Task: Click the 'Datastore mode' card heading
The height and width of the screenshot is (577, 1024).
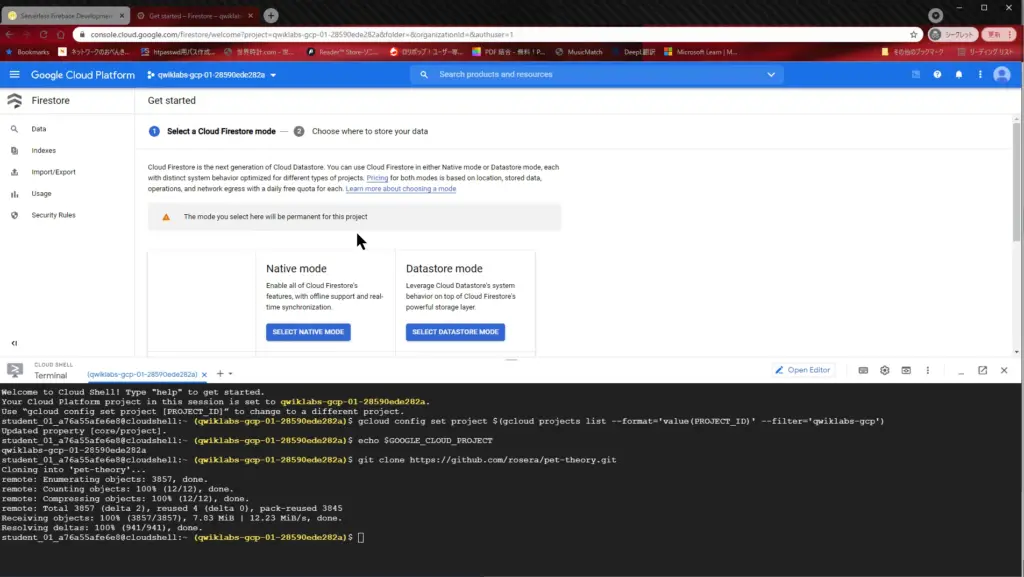Action: (444, 269)
